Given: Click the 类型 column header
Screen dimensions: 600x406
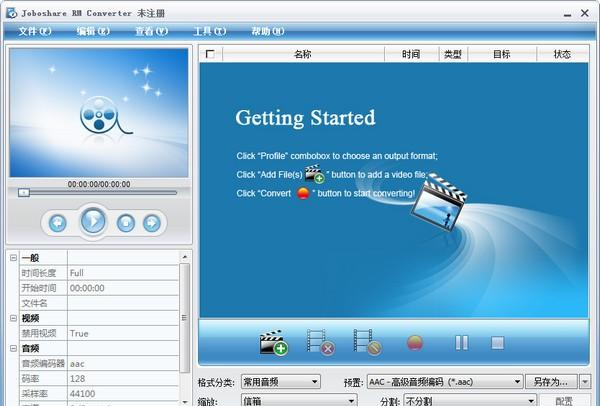Looking at the screenshot, I should [453, 54].
